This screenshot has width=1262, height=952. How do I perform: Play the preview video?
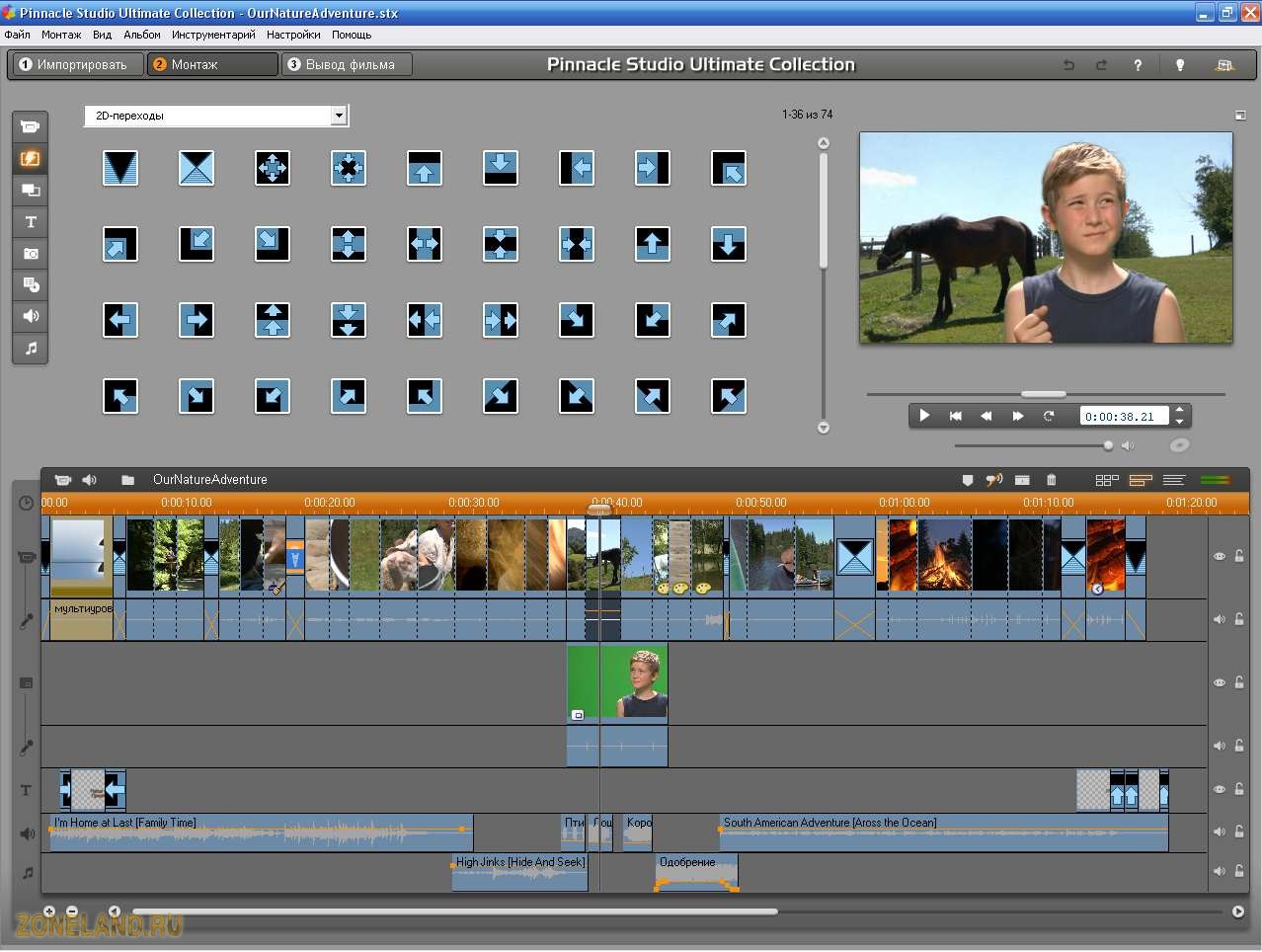pyautogui.click(x=924, y=416)
